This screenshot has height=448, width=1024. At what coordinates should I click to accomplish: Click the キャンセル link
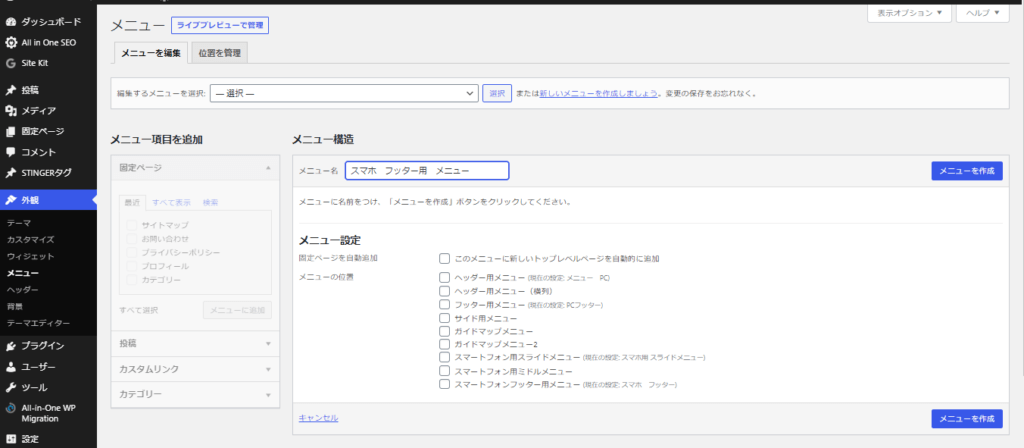[318, 418]
